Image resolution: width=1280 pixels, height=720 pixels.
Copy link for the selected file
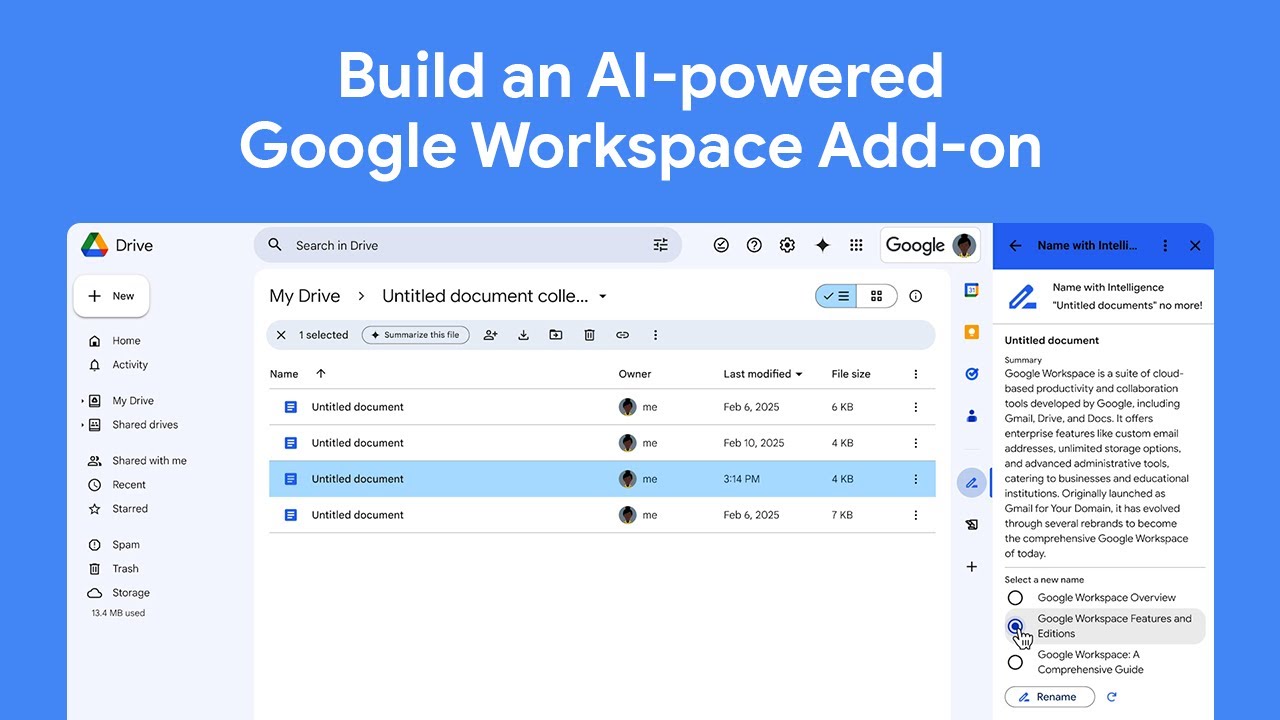click(622, 335)
